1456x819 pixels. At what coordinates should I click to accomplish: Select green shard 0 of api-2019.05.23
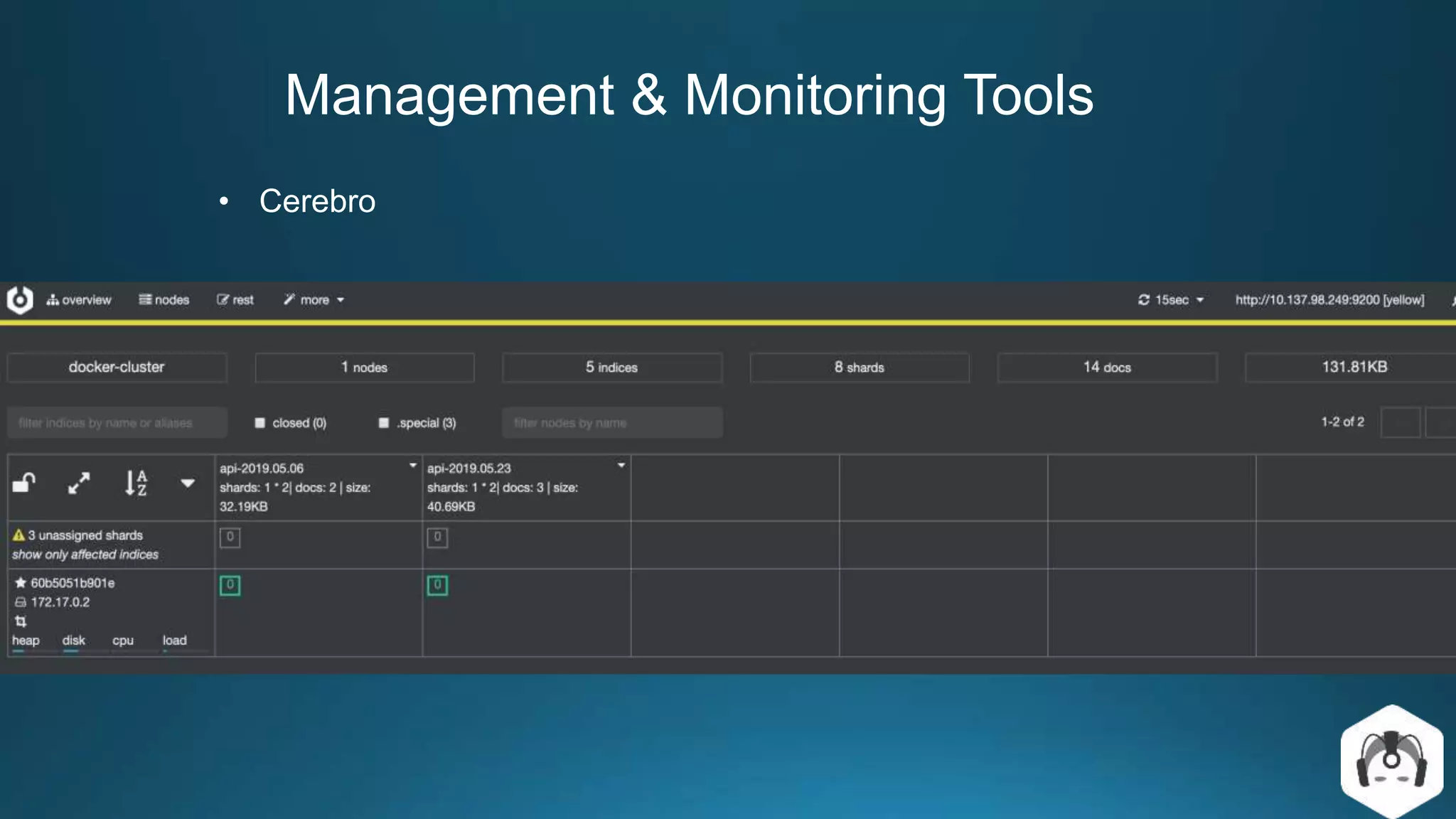click(x=437, y=586)
